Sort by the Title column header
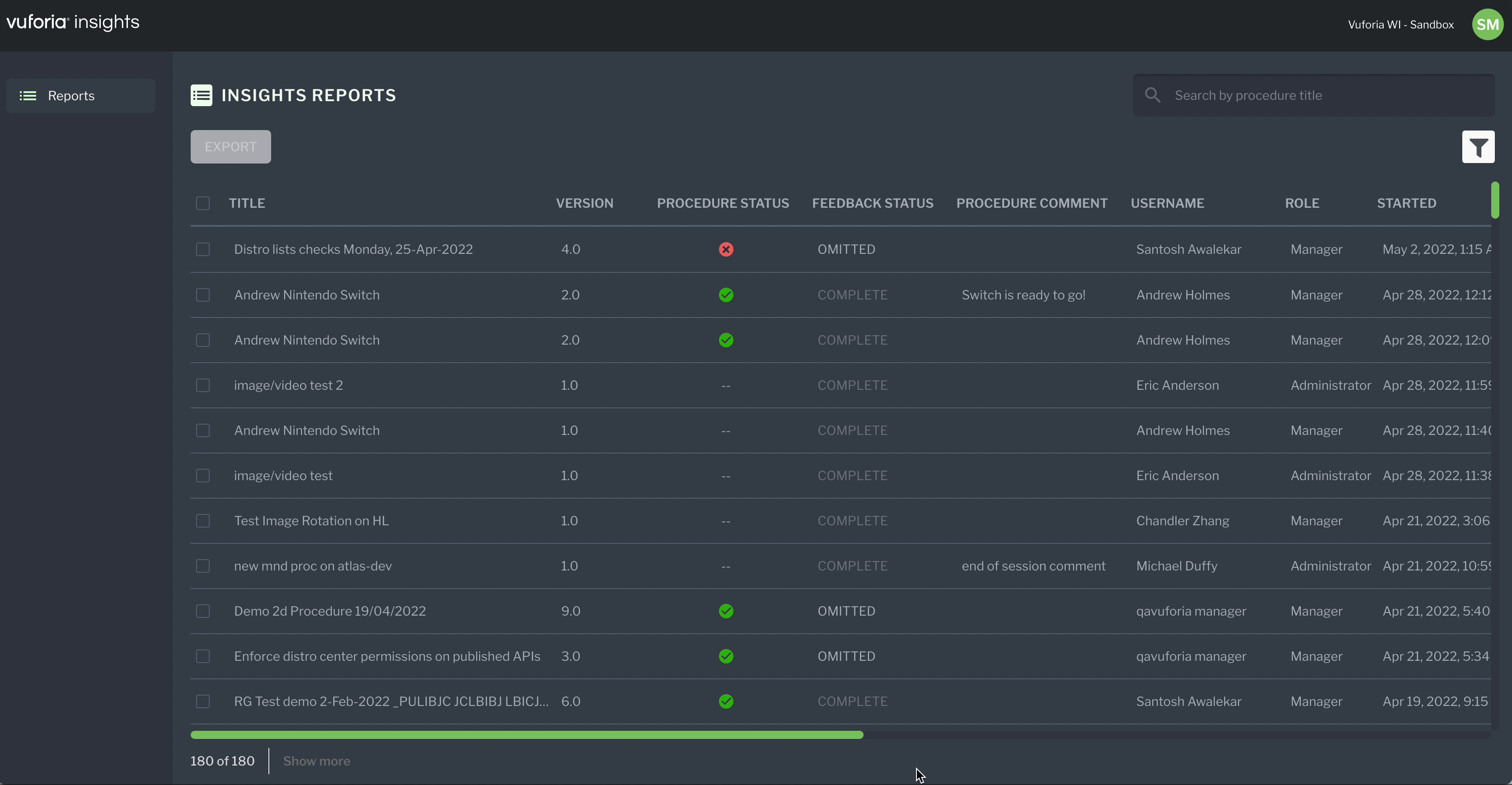Image resolution: width=1512 pixels, height=785 pixels. click(x=247, y=204)
